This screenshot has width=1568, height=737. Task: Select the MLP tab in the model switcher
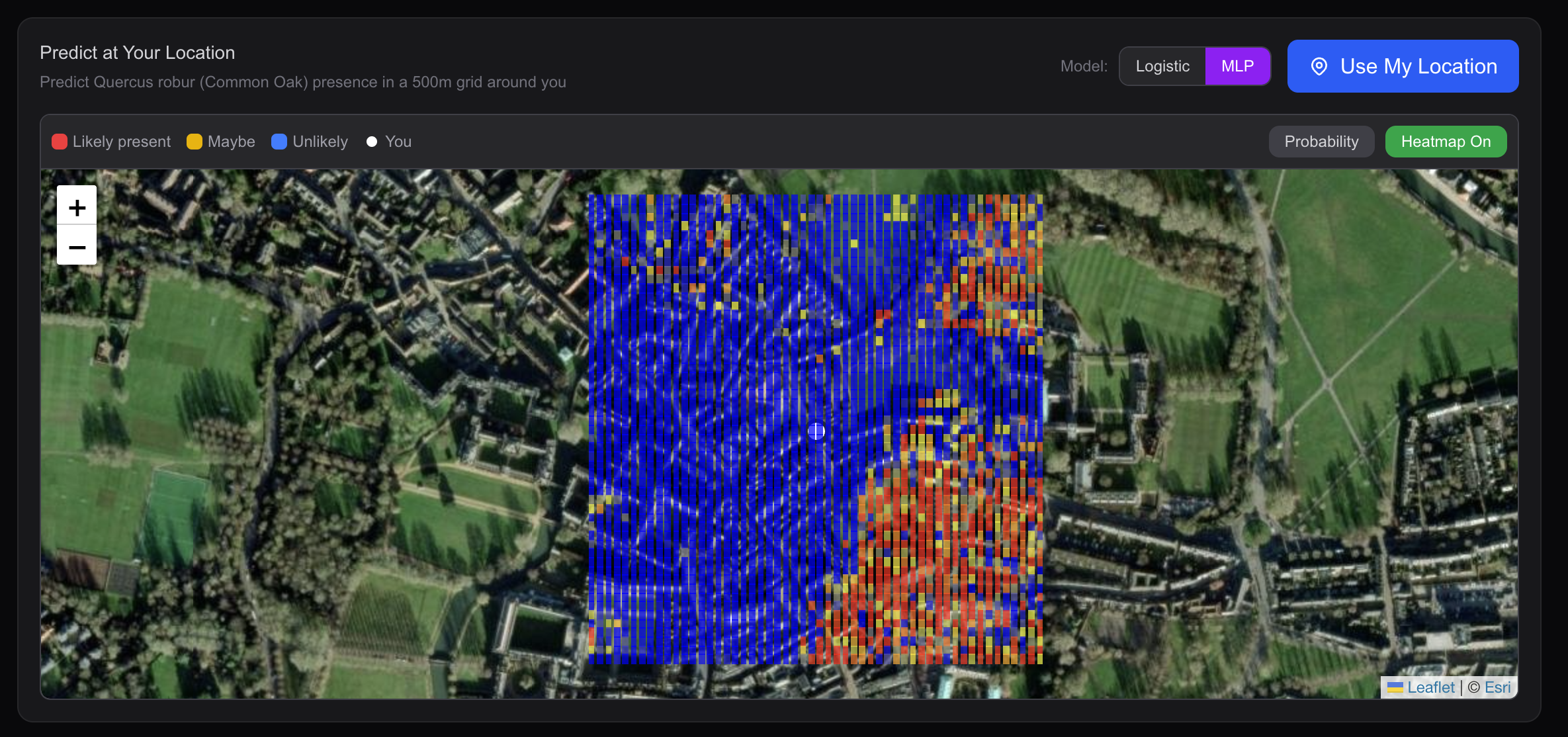click(1238, 65)
